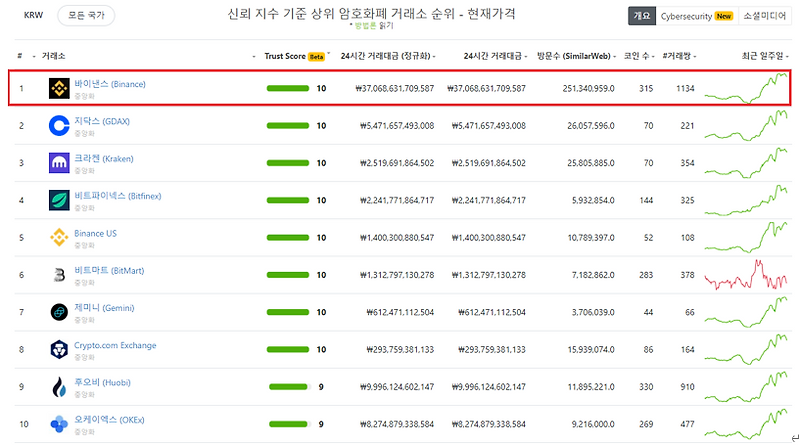
Task: Open the 지닥스 (GDAX) exchange link
Action: point(102,121)
